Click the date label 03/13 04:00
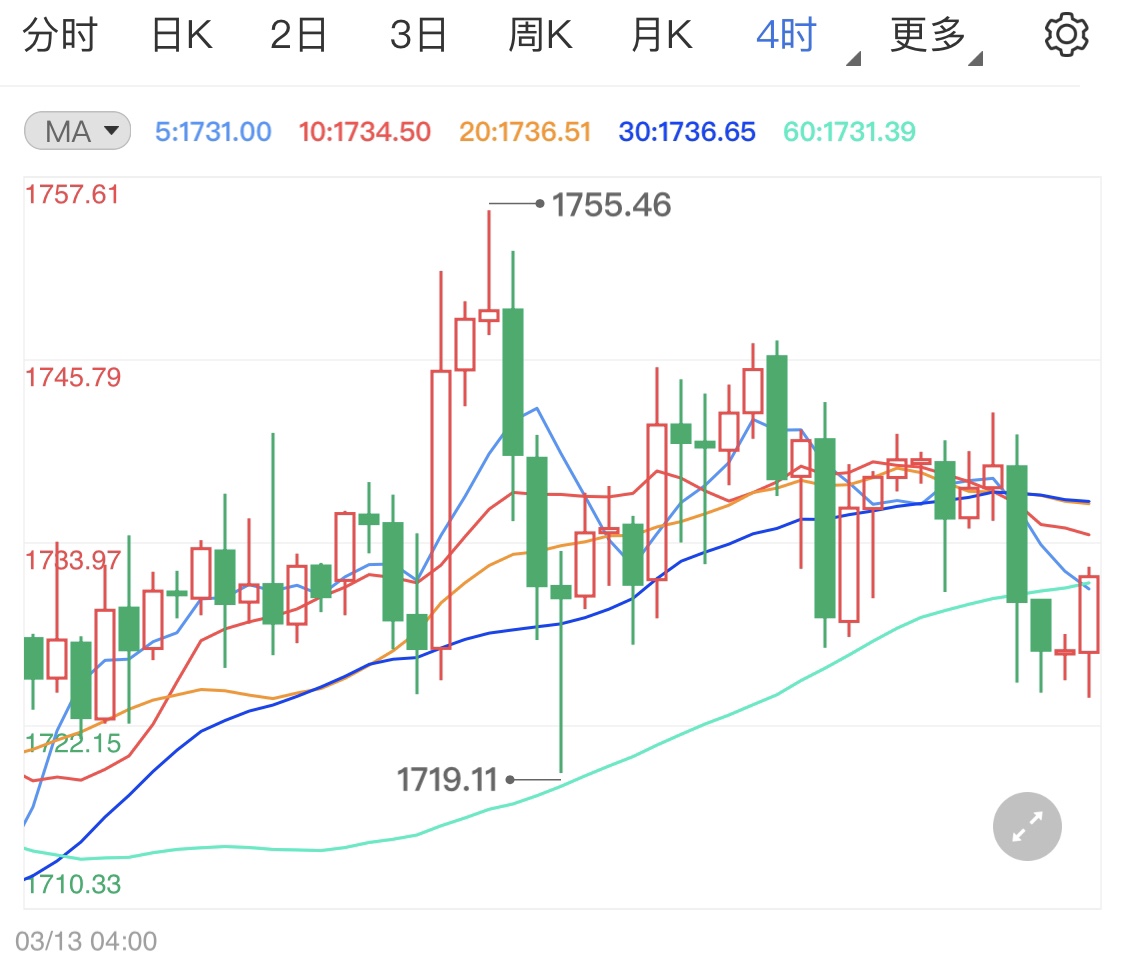1125x957 pixels. coord(86,941)
